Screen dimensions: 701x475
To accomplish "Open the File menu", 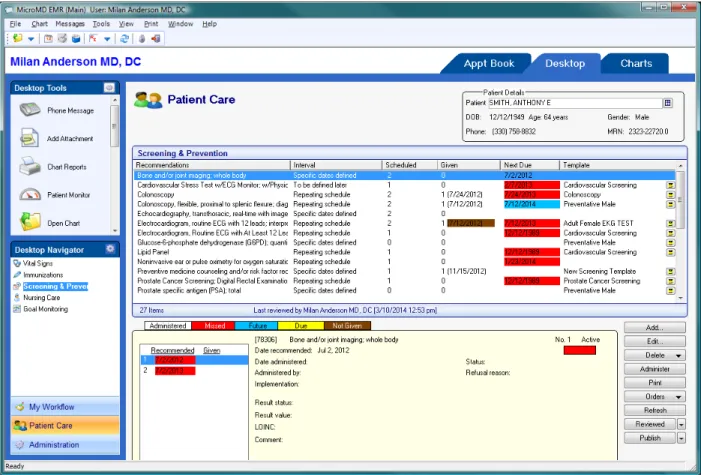I will pos(15,24).
